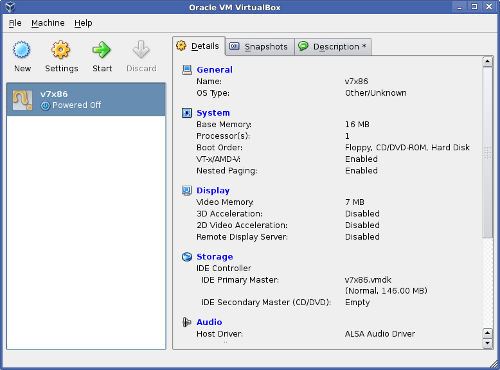Close the VirtualBox window
Screen dimensions: 500x370
point(489,7)
